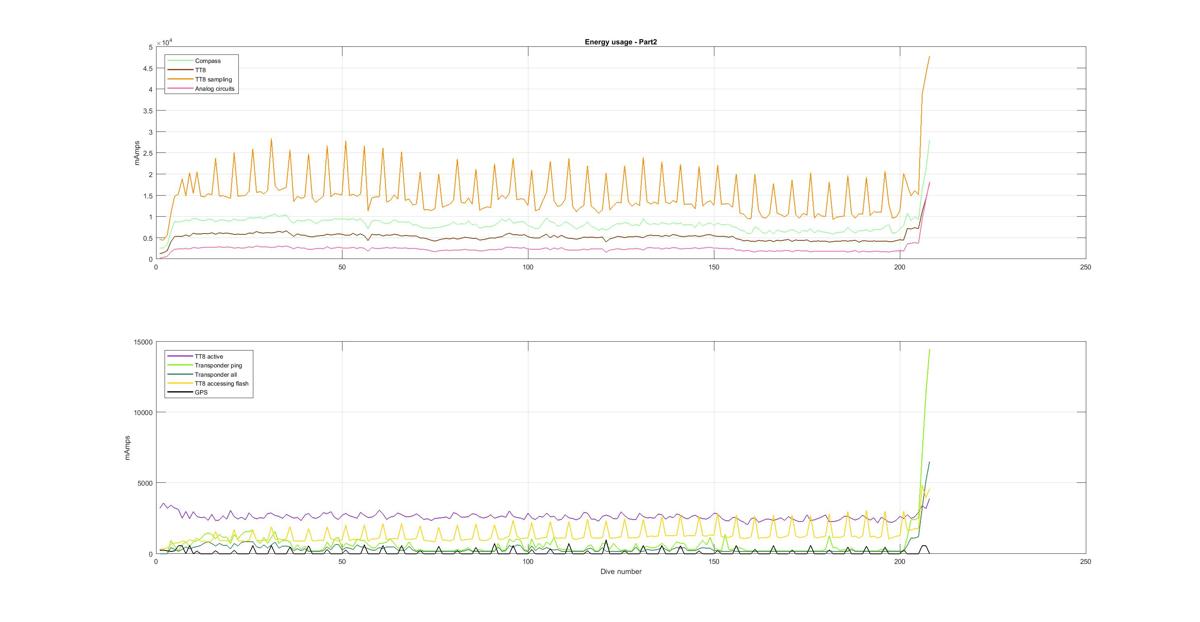Click the yellow line sample beside 'TT8 accessing flash'
This screenshot has width=1200, height=622.
coord(180,383)
